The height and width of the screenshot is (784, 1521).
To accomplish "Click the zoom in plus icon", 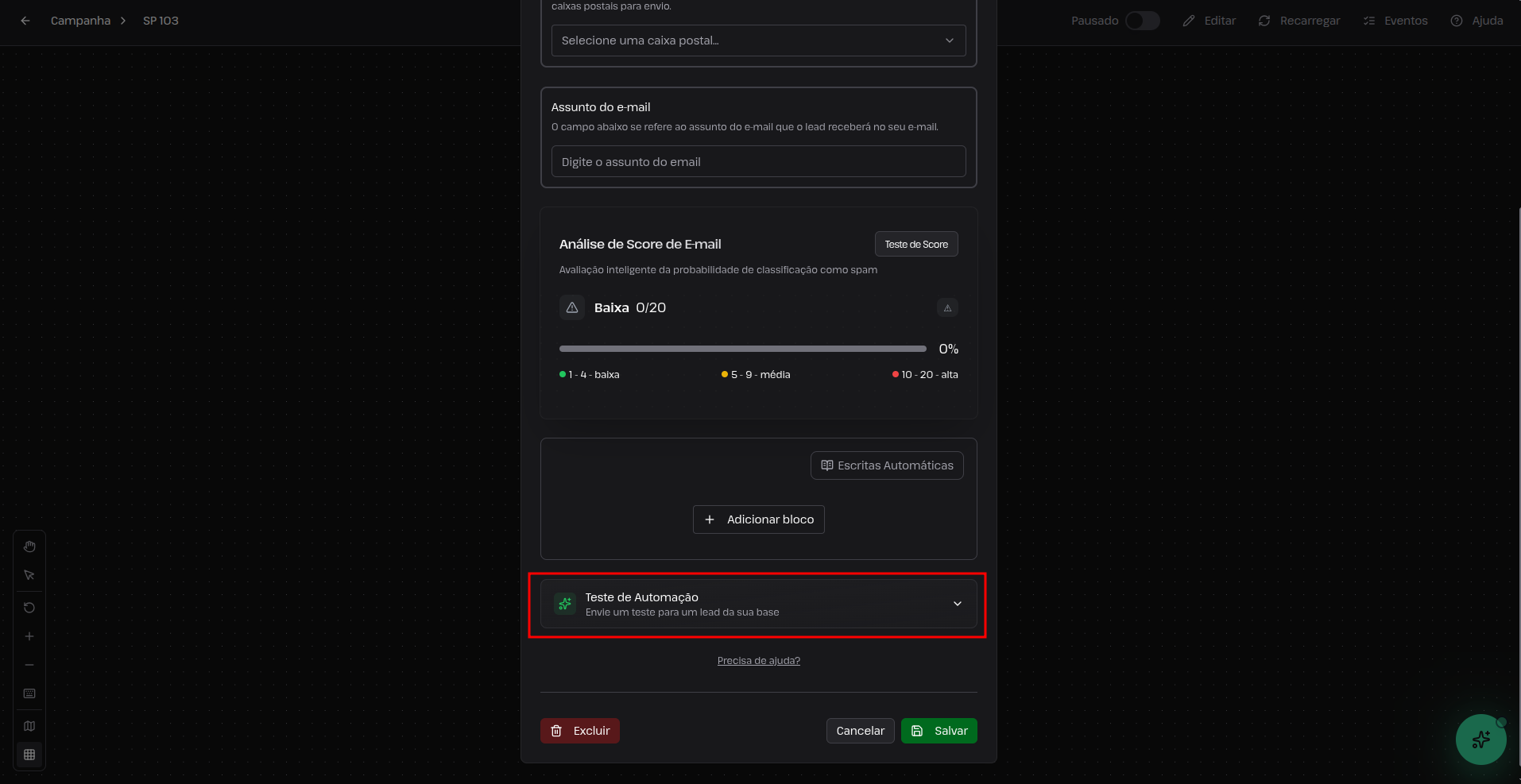I will (x=29, y=636).
